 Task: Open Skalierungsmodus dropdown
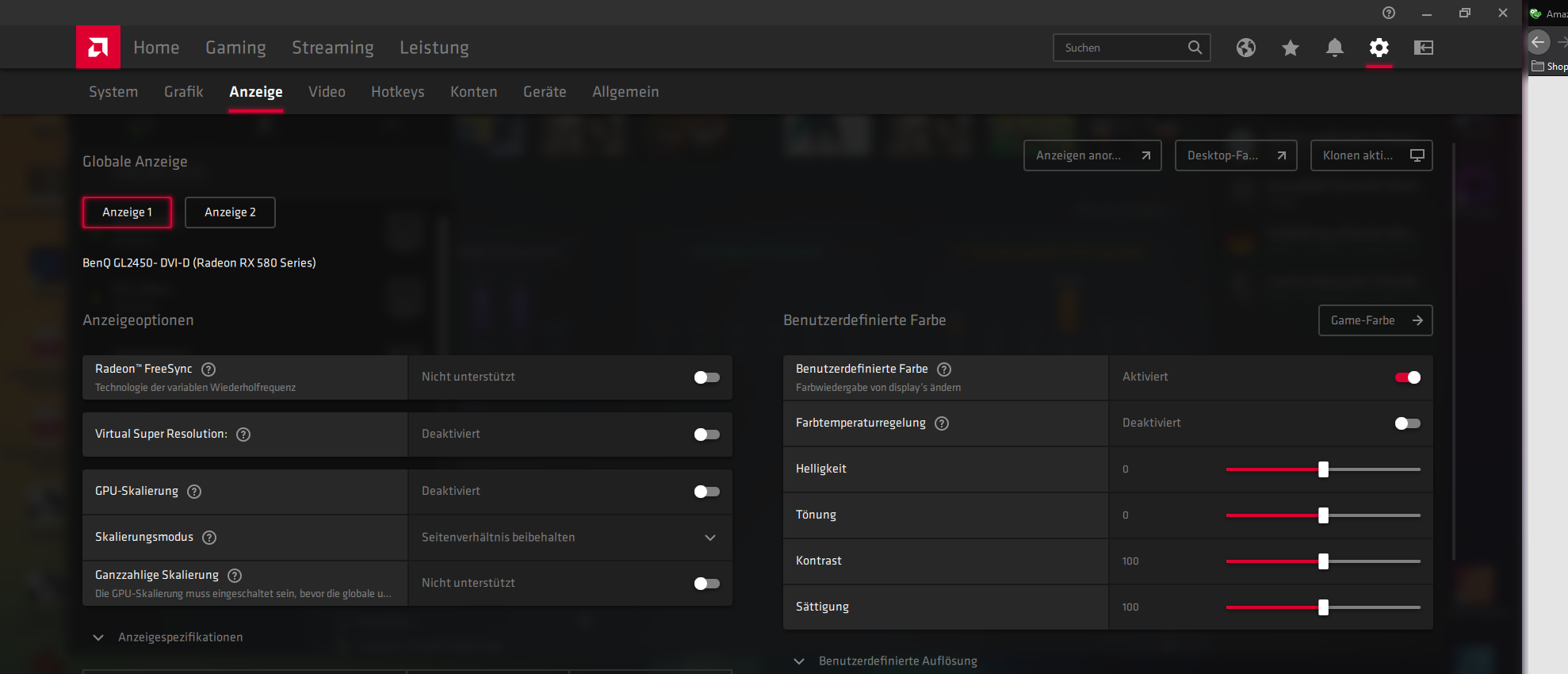pyautogui.click(x=570, y=538)
